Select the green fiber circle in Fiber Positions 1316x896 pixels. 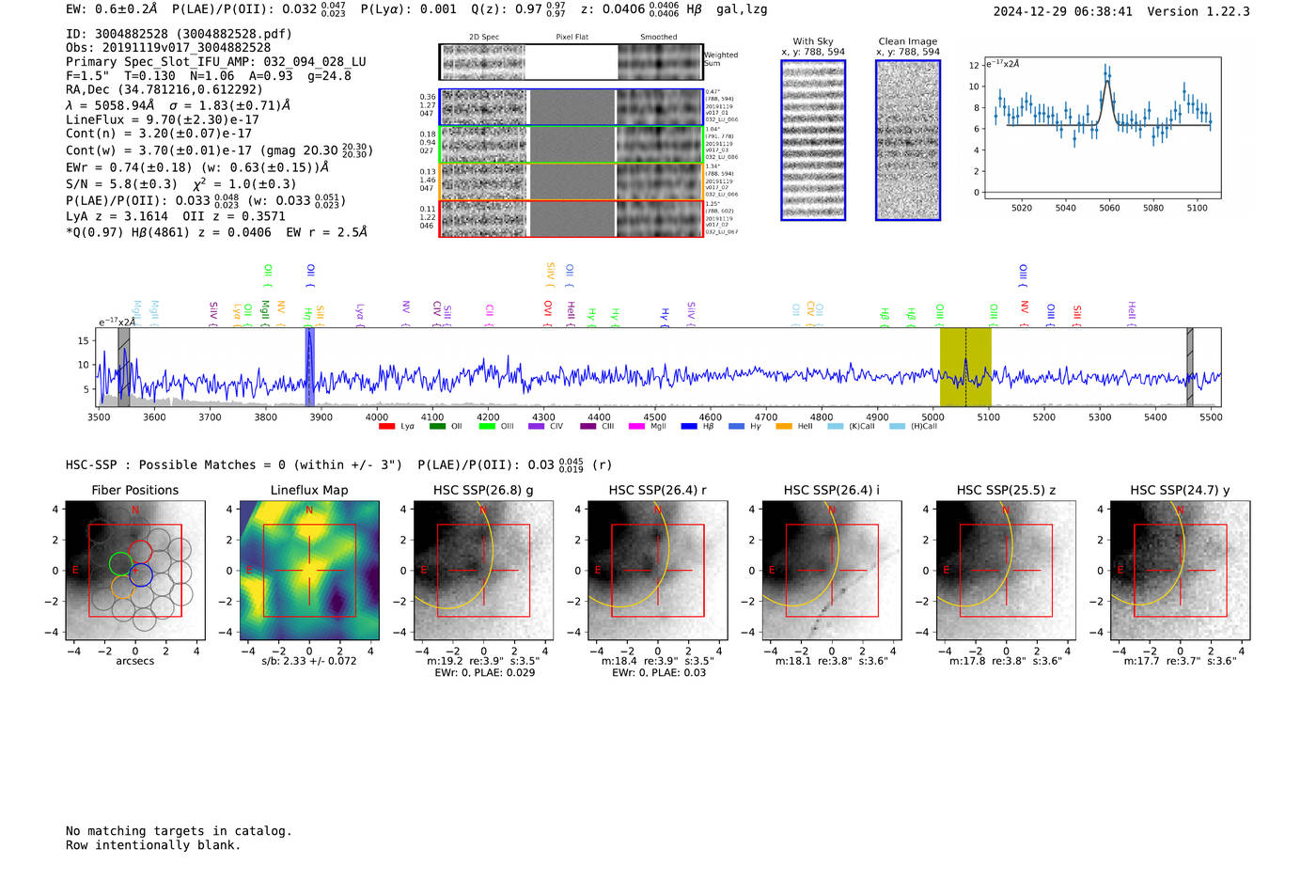coord(120,564)
